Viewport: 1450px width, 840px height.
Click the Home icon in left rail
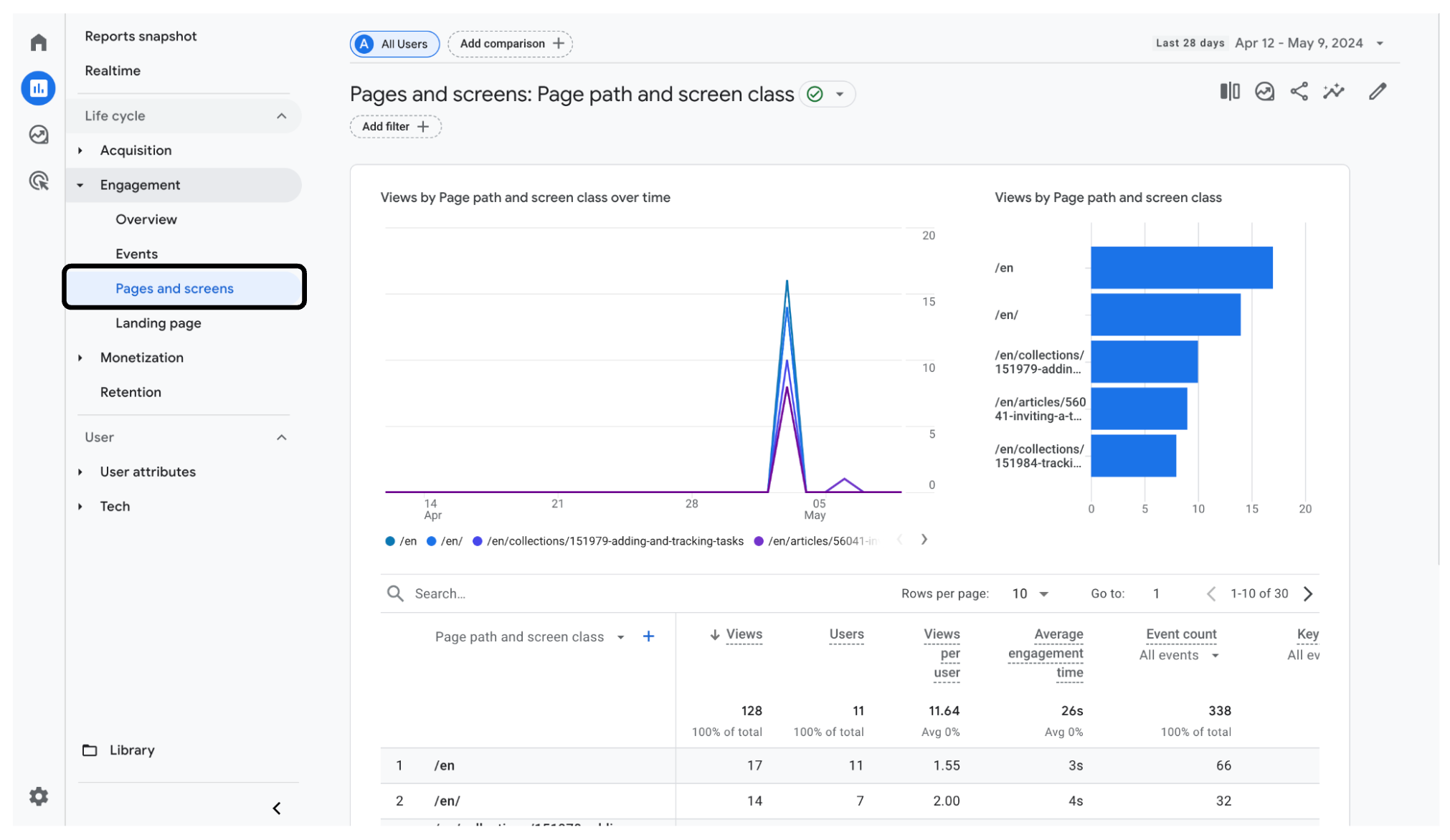[39, 42]
